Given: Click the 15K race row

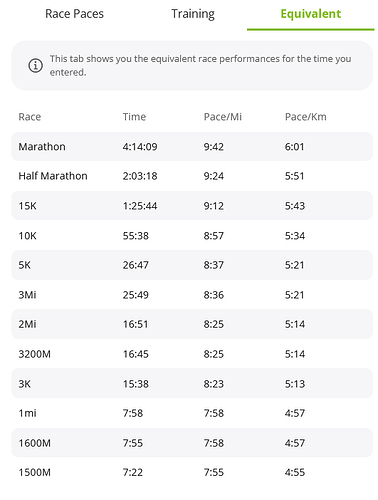Looking at the screenshot, I should point(192,206).
